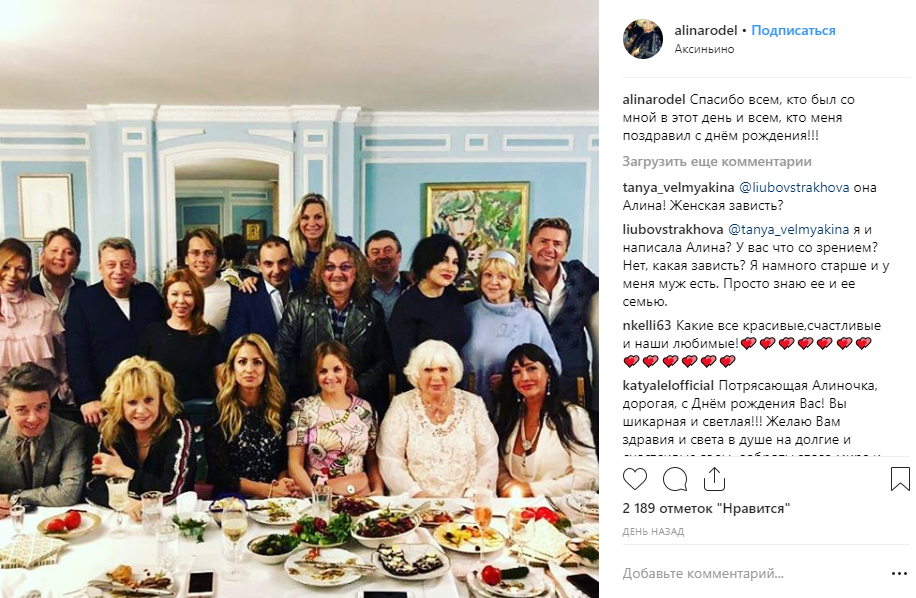The image size is (916, 598).
Task: Open the Аксиньино location link
Action: click(704, 48)
